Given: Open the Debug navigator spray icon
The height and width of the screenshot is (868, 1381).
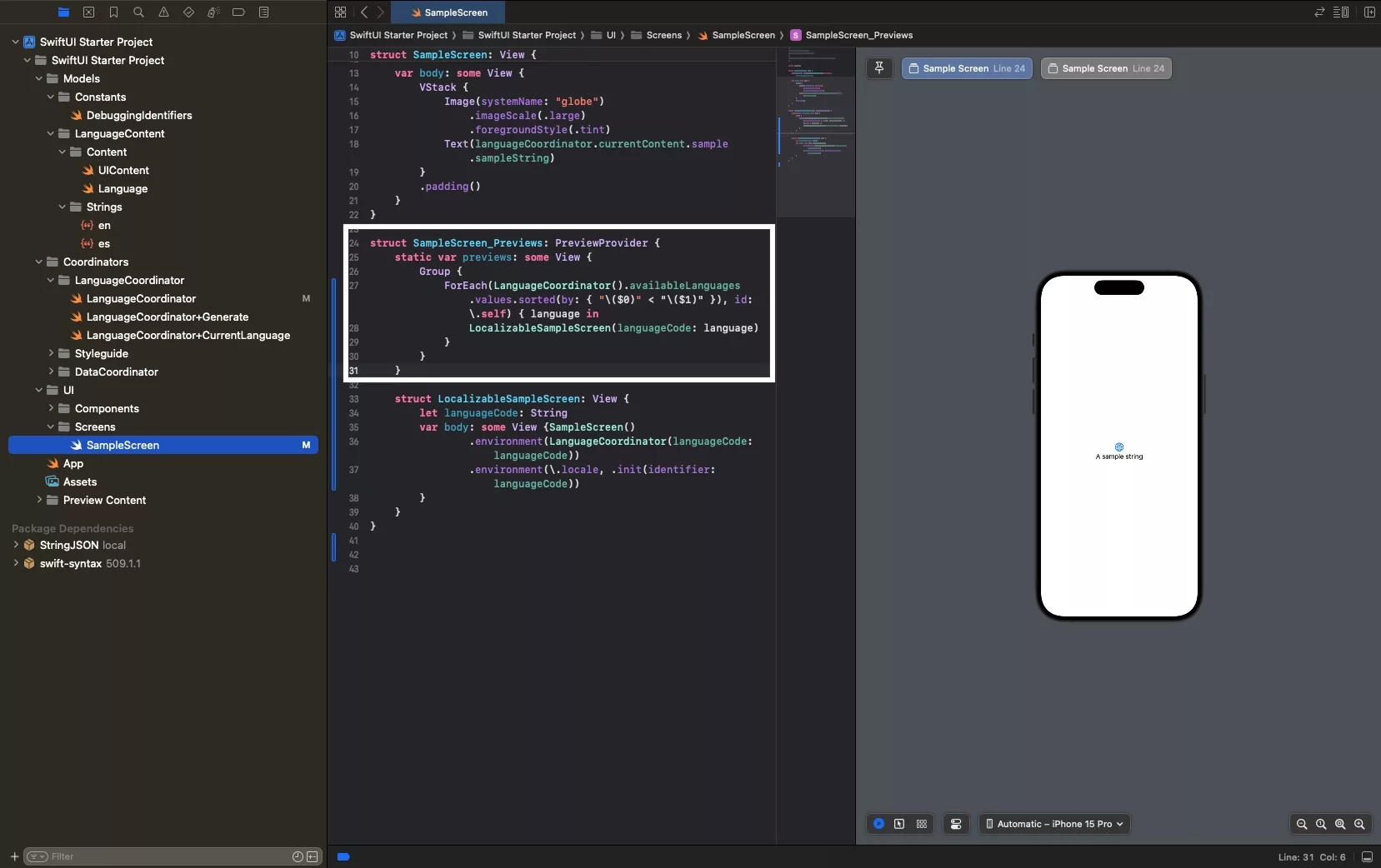Looking at the screenshot, I should [x=213, y=12].
